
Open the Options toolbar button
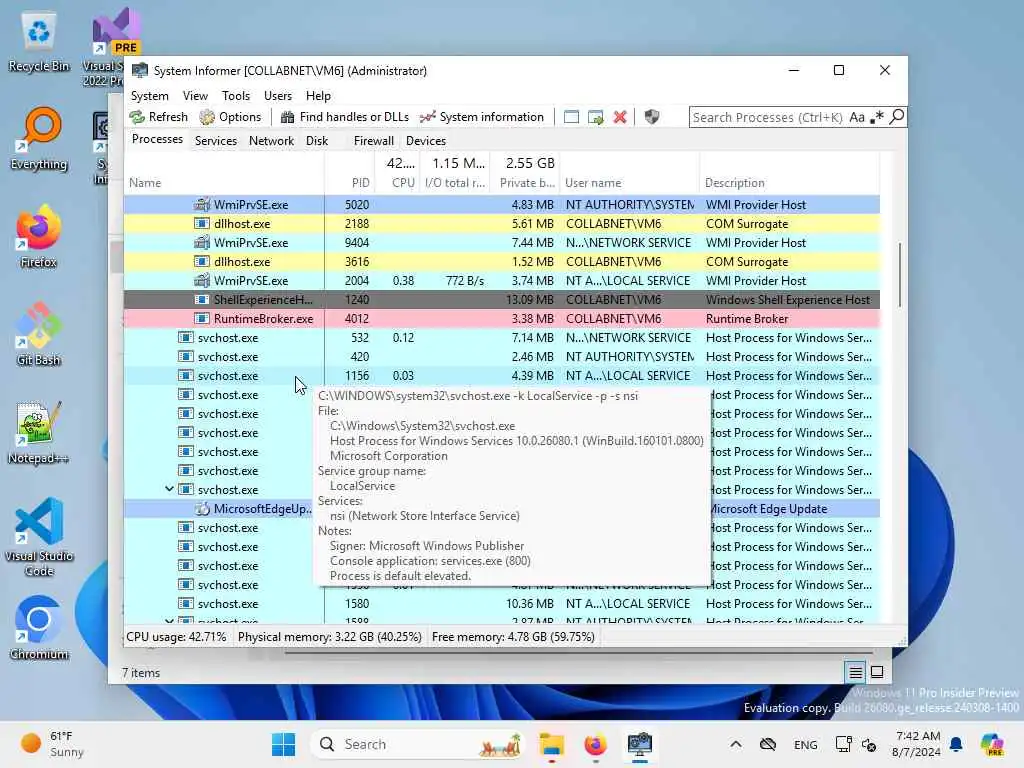(231, 117)
